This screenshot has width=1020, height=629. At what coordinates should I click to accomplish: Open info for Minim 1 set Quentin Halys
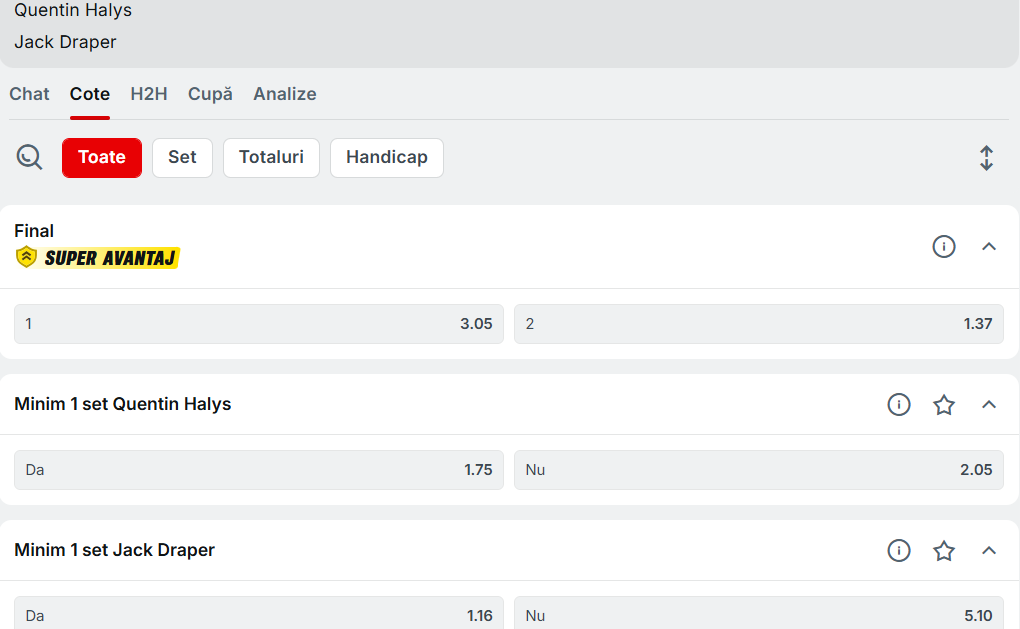click(899, 405)
